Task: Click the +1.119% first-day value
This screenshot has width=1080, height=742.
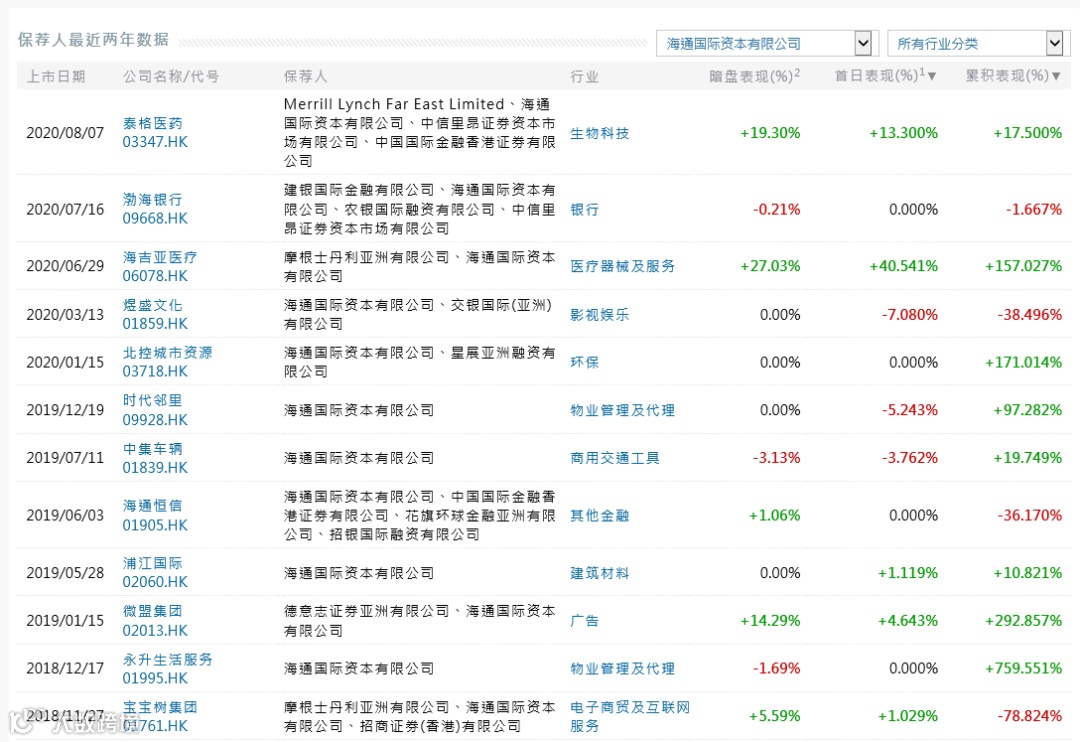Action: [907, 573]
